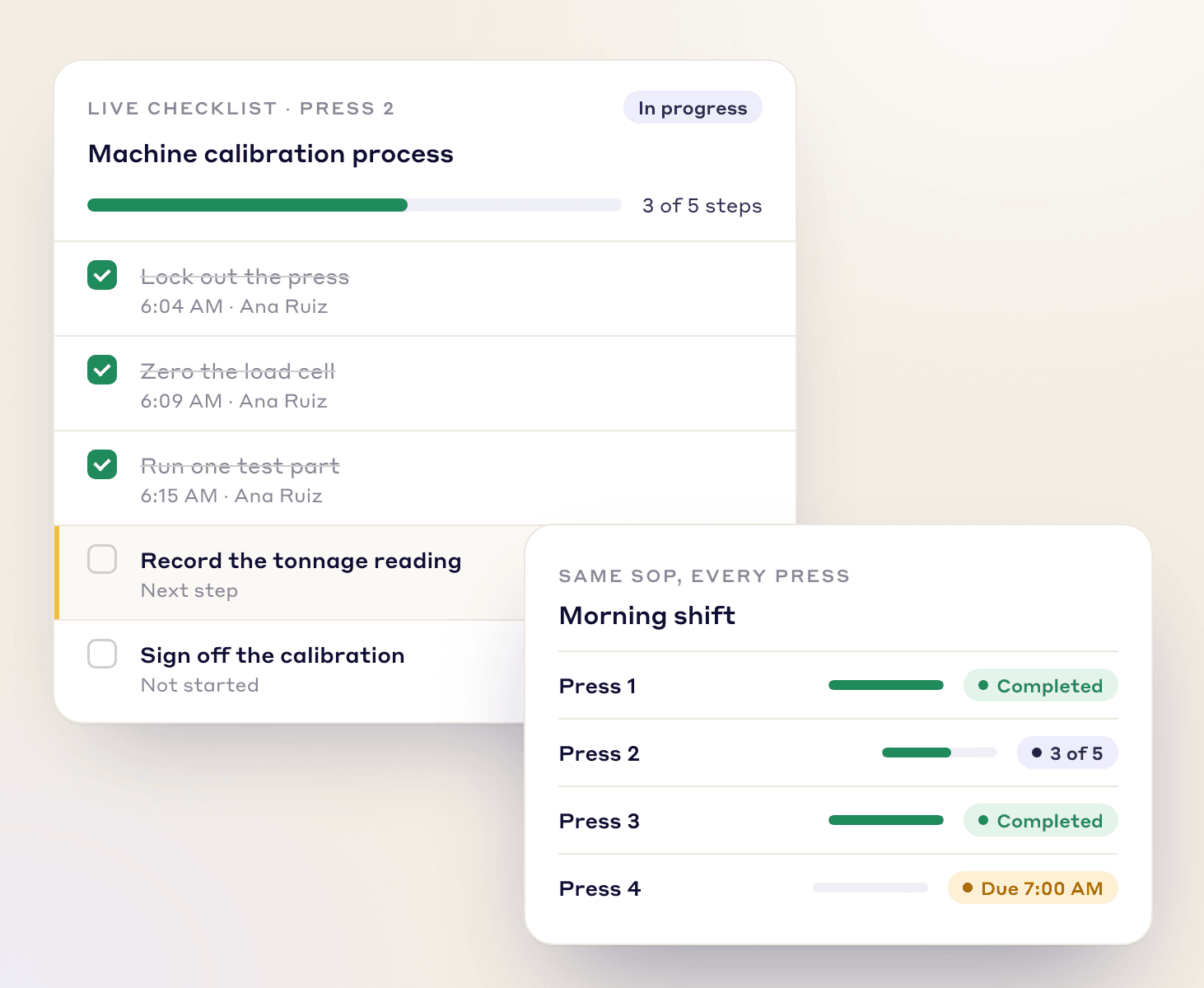Check the Record the tonnage reading box

pos(102,559)
